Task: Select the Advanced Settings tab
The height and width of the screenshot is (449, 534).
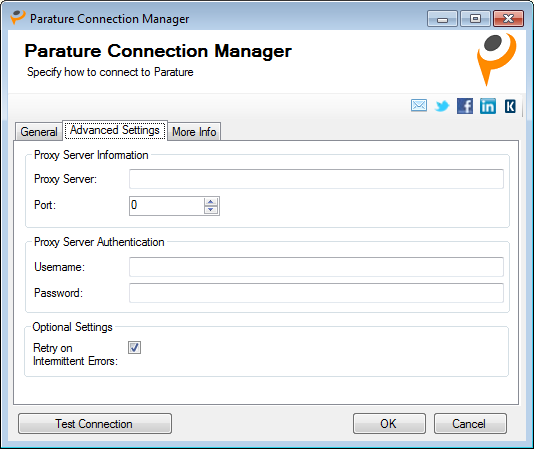Action: tap(115, 130)
